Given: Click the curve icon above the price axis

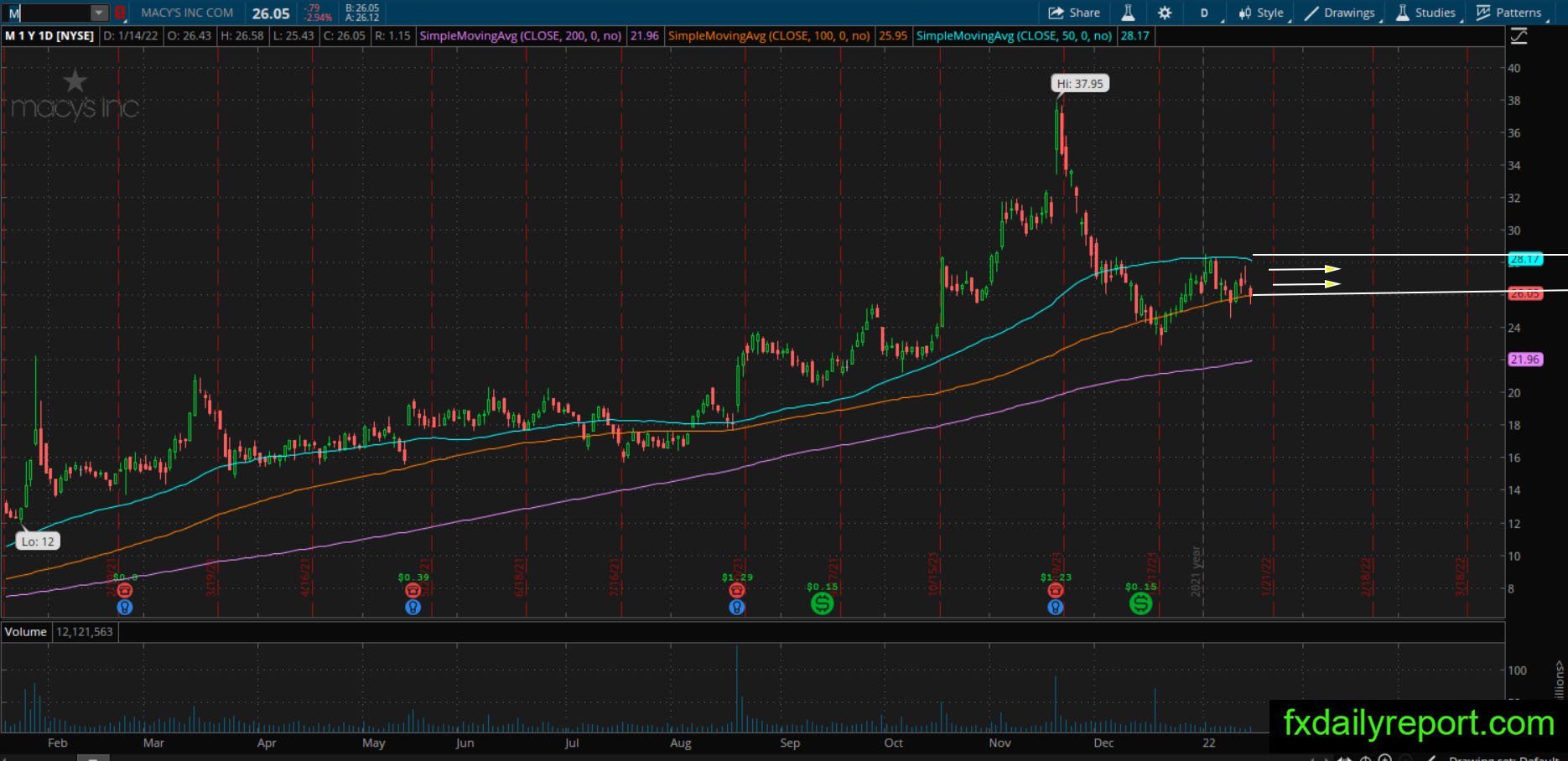Looking at the screenshot, I should click(x=1519, y=36).
